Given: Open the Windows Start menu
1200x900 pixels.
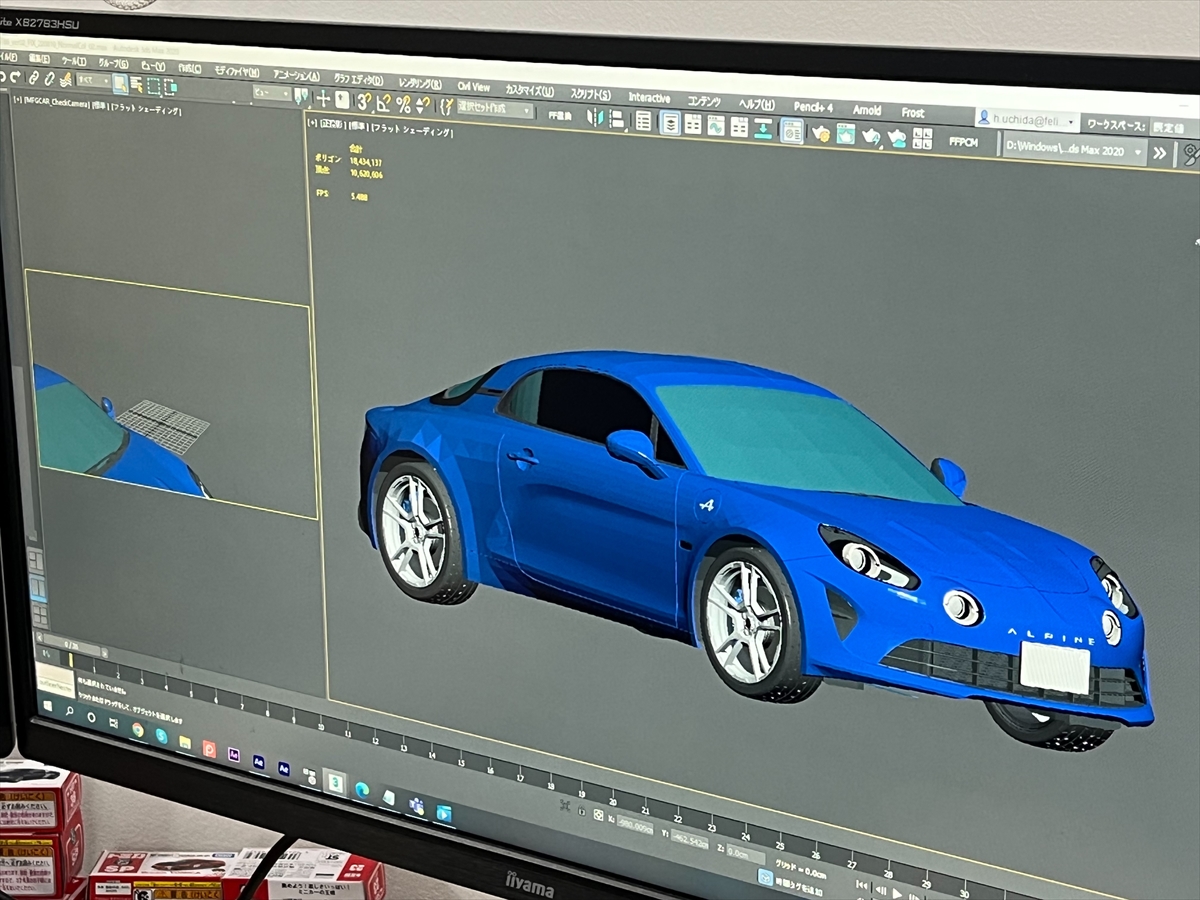Looking at the screenshot, I should [x=48, y=706].
